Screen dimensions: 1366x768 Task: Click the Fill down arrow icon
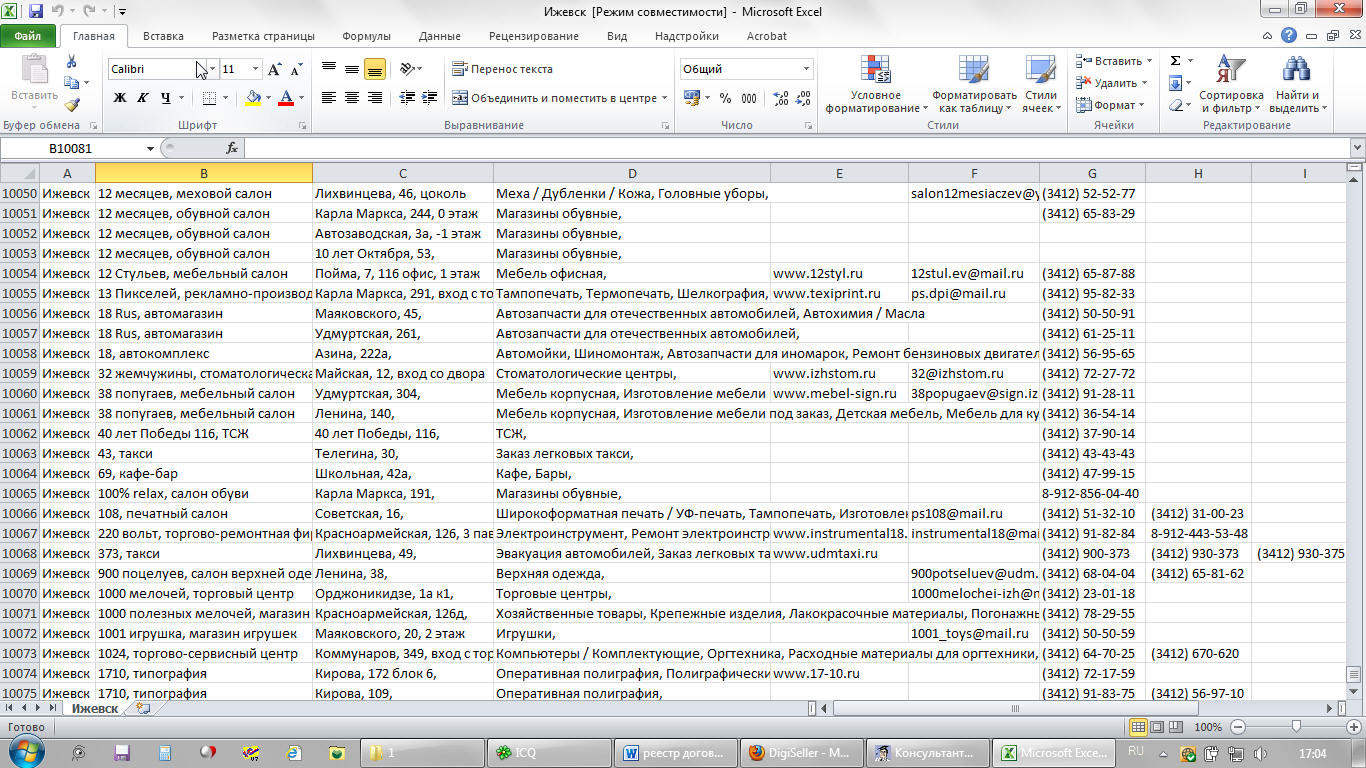(1176, 83)
